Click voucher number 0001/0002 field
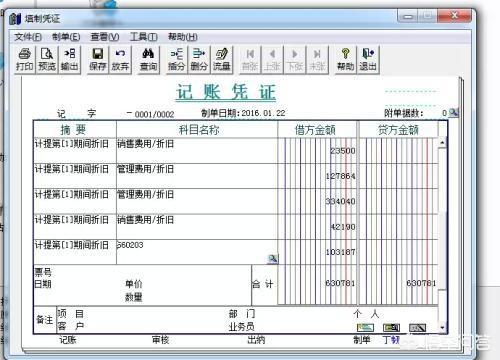This screenshot has width=500, height=360. click(154, 114)
